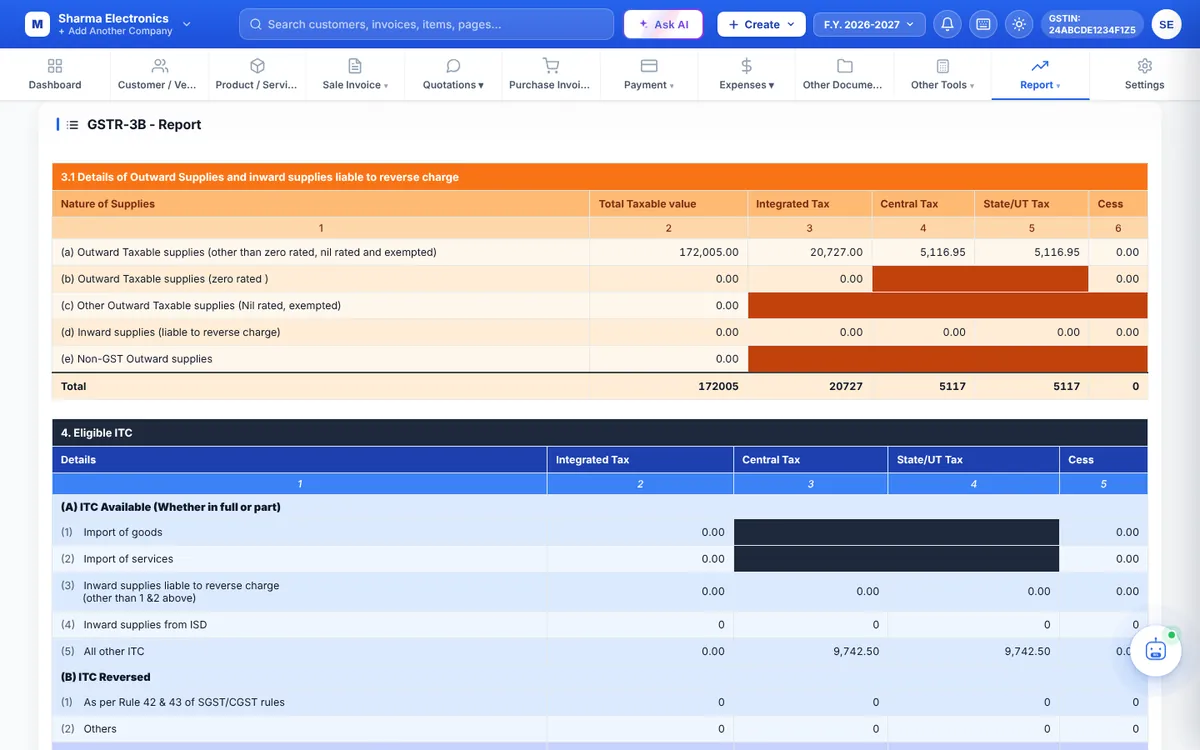Screen dimensions: 1200x750
Task: Click the All other ITC row label
Action: [114, 651]
